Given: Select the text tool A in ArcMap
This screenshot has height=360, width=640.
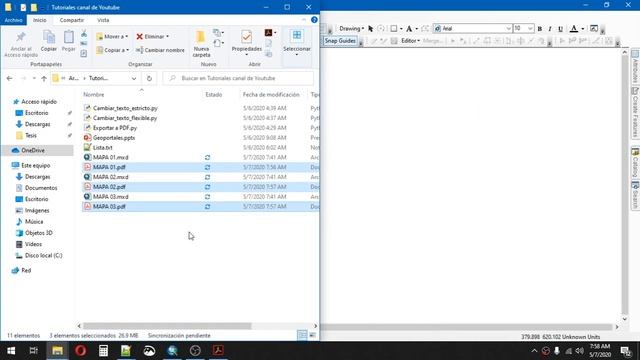Looking at the screenshot, I should tap(409, 29).
